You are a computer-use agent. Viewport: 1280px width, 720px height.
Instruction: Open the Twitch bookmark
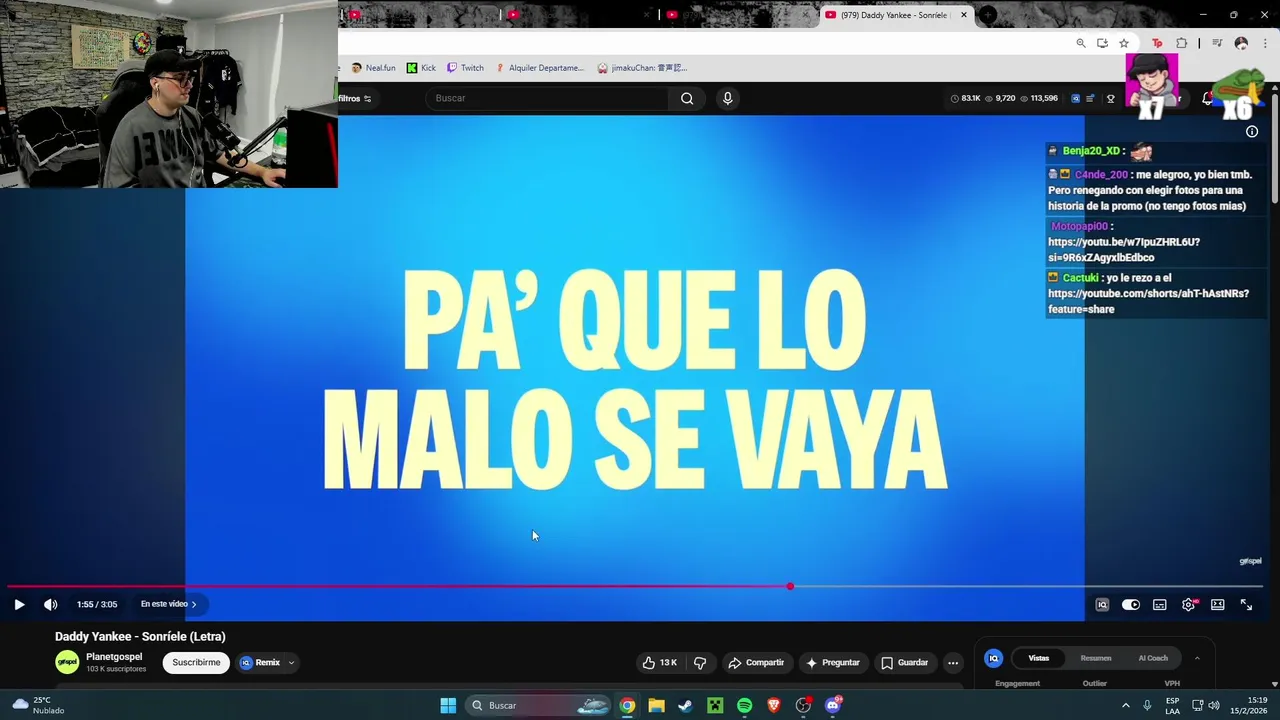(x=466, y=68)
